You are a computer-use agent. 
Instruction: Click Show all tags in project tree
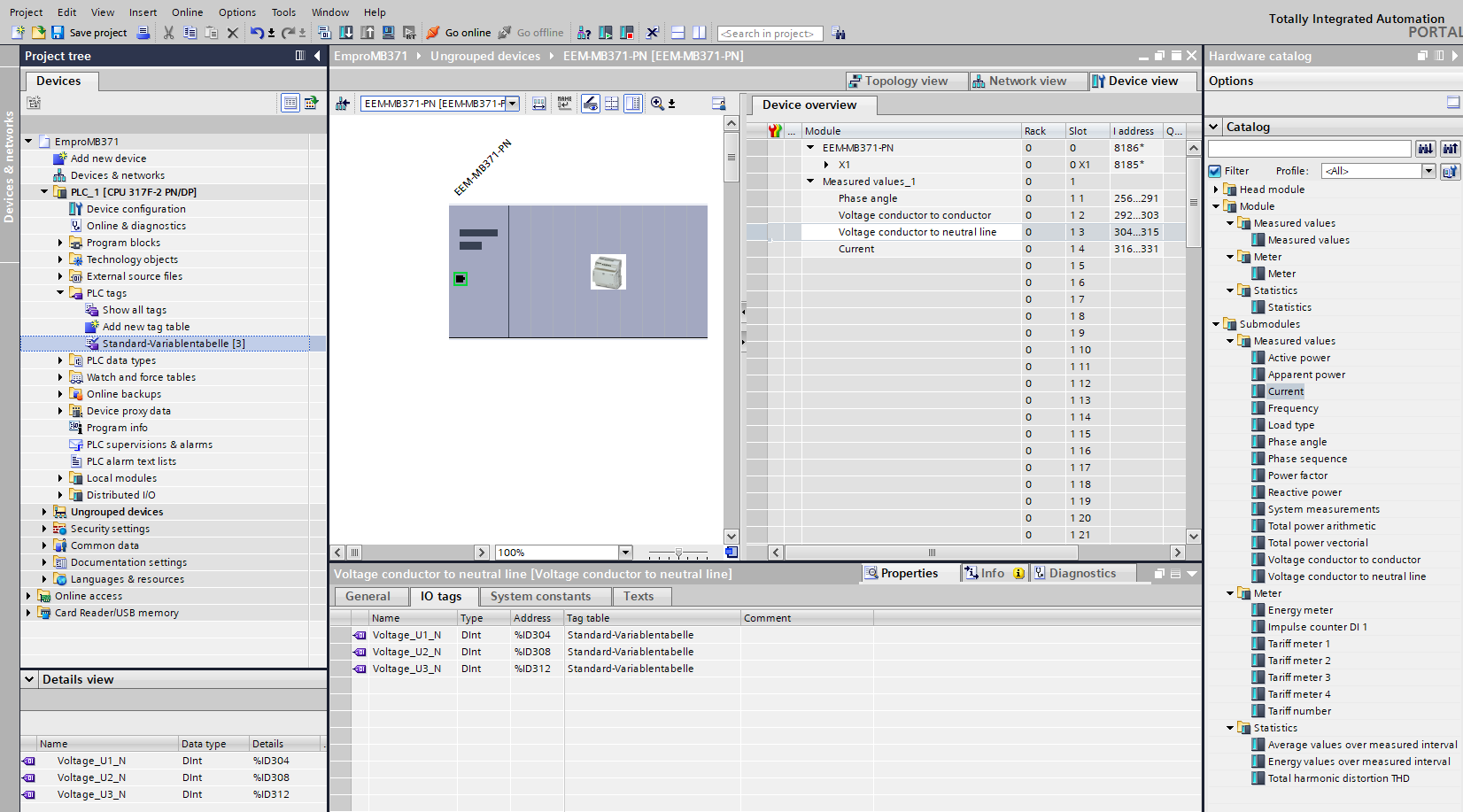(x=134, y=310)
